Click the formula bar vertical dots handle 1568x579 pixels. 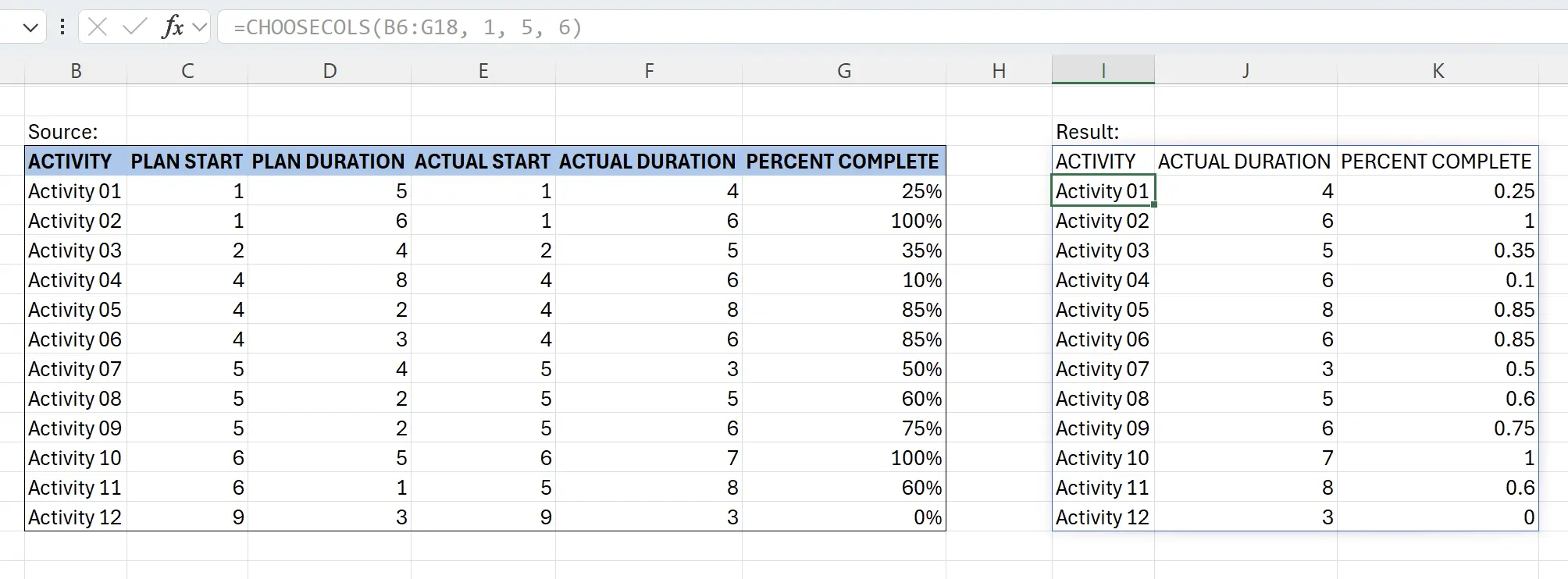62,27
